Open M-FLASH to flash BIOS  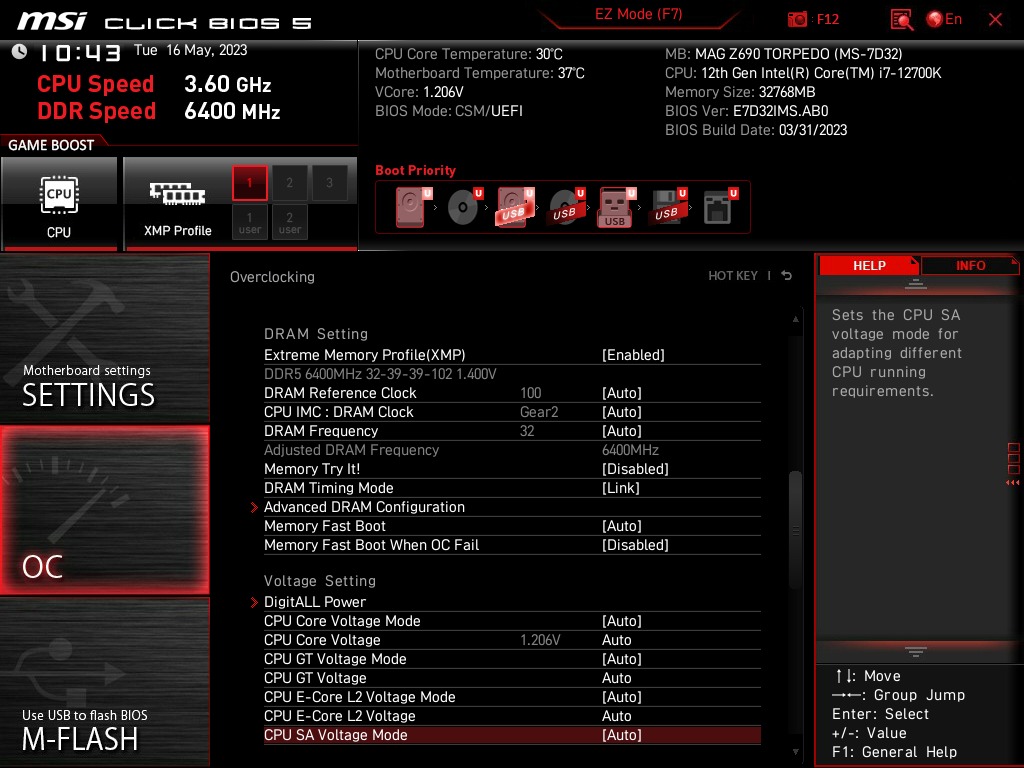(104, 682)
